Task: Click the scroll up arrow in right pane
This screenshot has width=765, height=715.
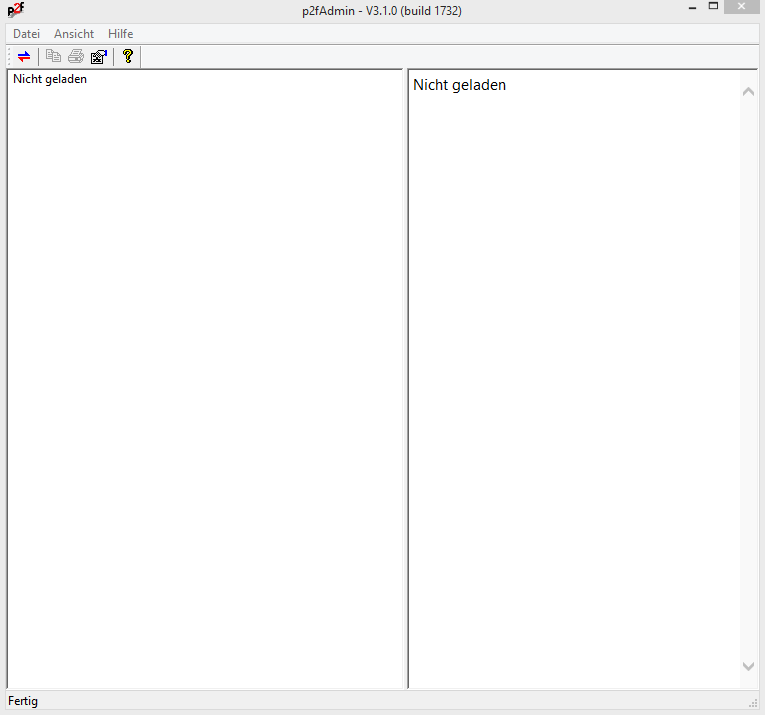Action: pos(748,91)
